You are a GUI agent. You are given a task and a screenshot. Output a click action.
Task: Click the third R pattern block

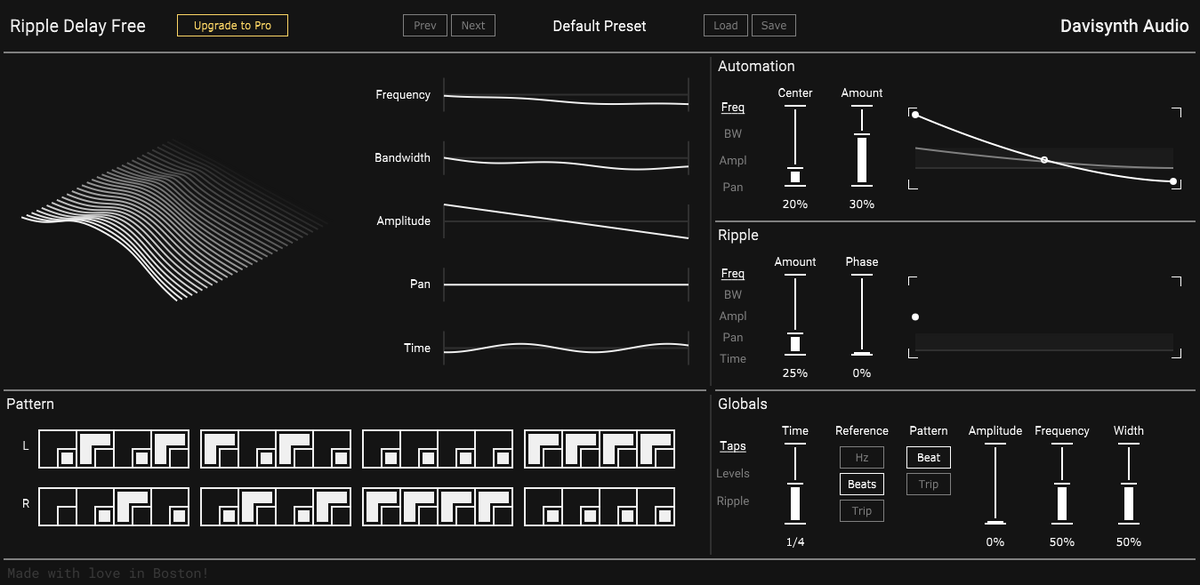(x=438, y=507)
